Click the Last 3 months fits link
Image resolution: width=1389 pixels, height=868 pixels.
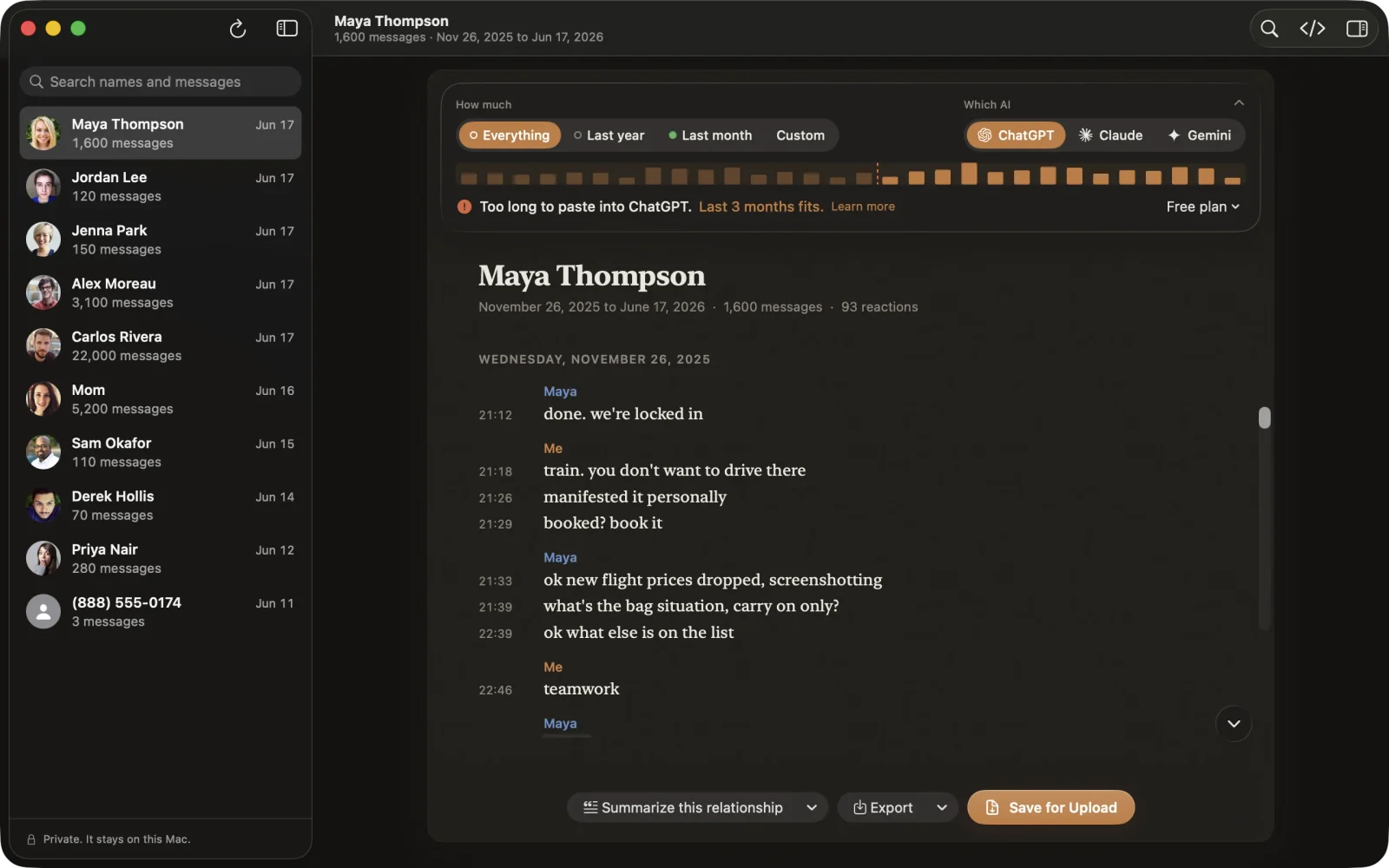pyautogui.click(x=760, y=207)
